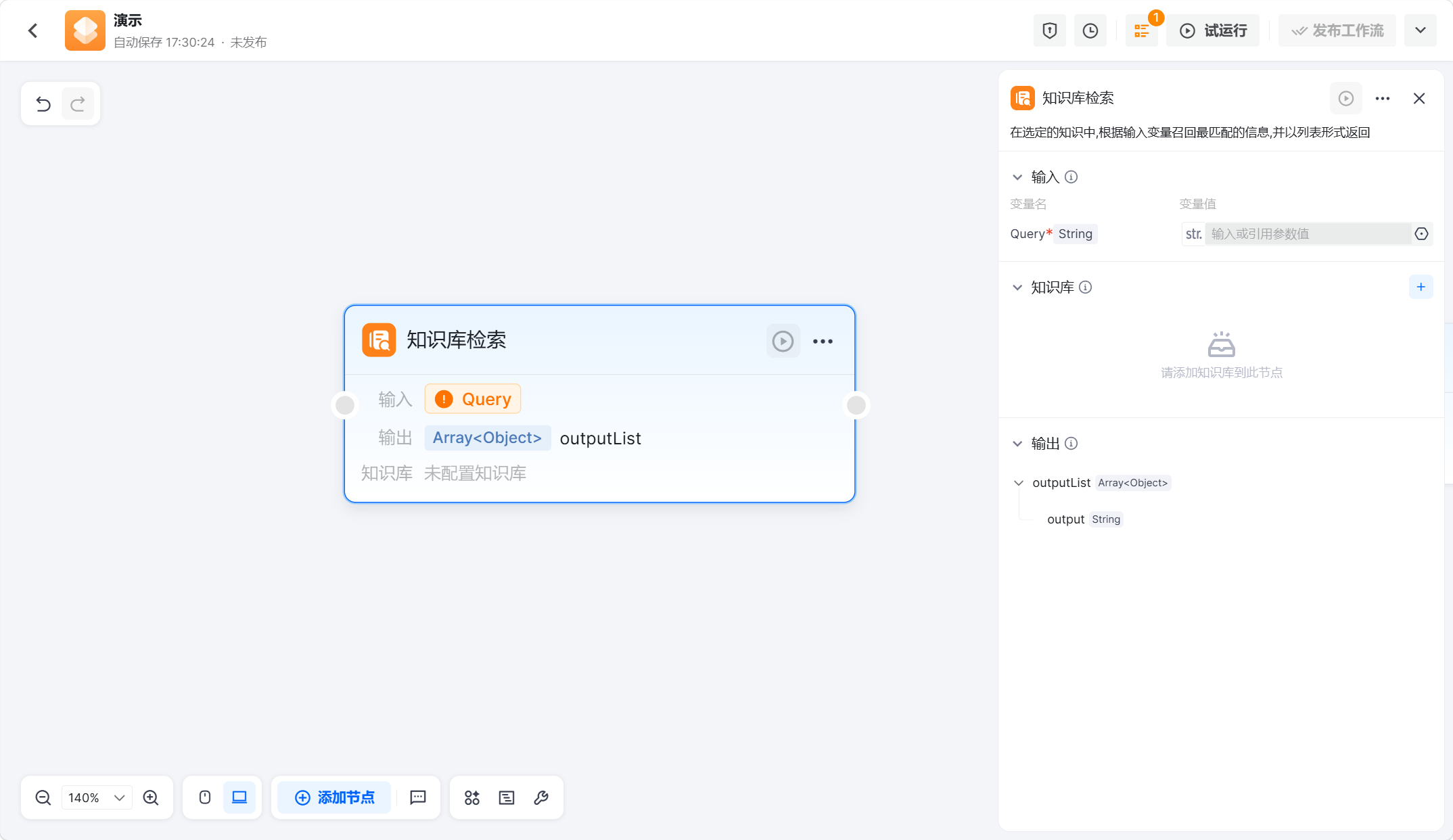Switch to trackpad interaction mode
This screenshot has width=1453, height=840.
[239, 797]
